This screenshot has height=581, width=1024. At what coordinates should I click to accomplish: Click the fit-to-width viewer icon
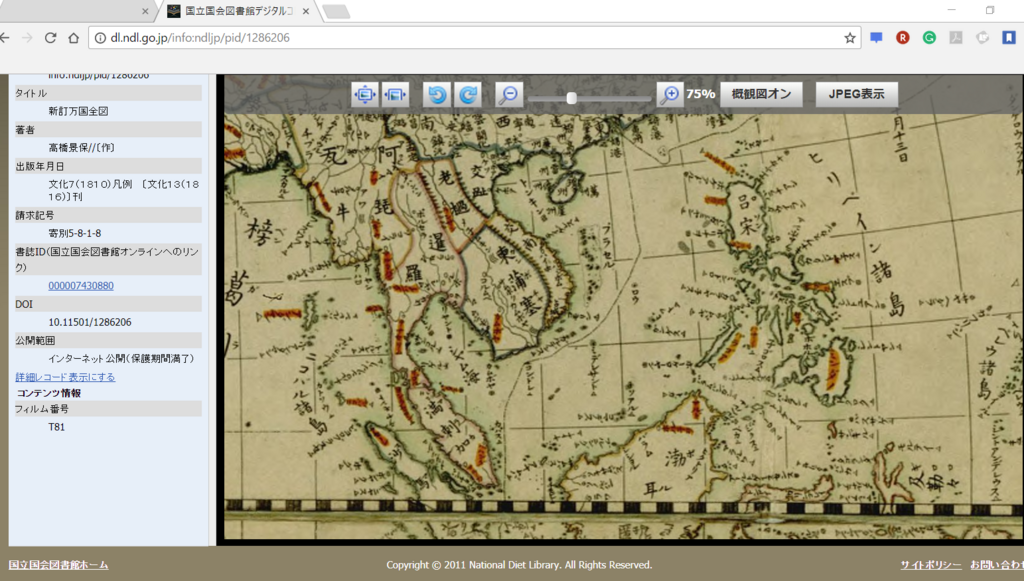[x=395, y=95]
